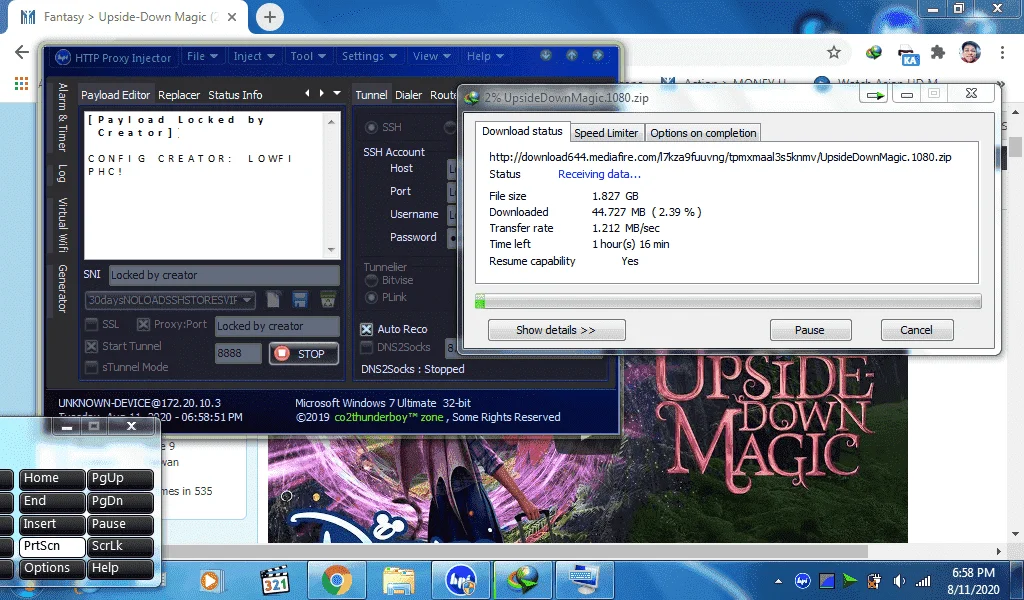Click the trash bin icon beside config dropdown
Viewport: 1024px width, 600px height.
point(328,300)
